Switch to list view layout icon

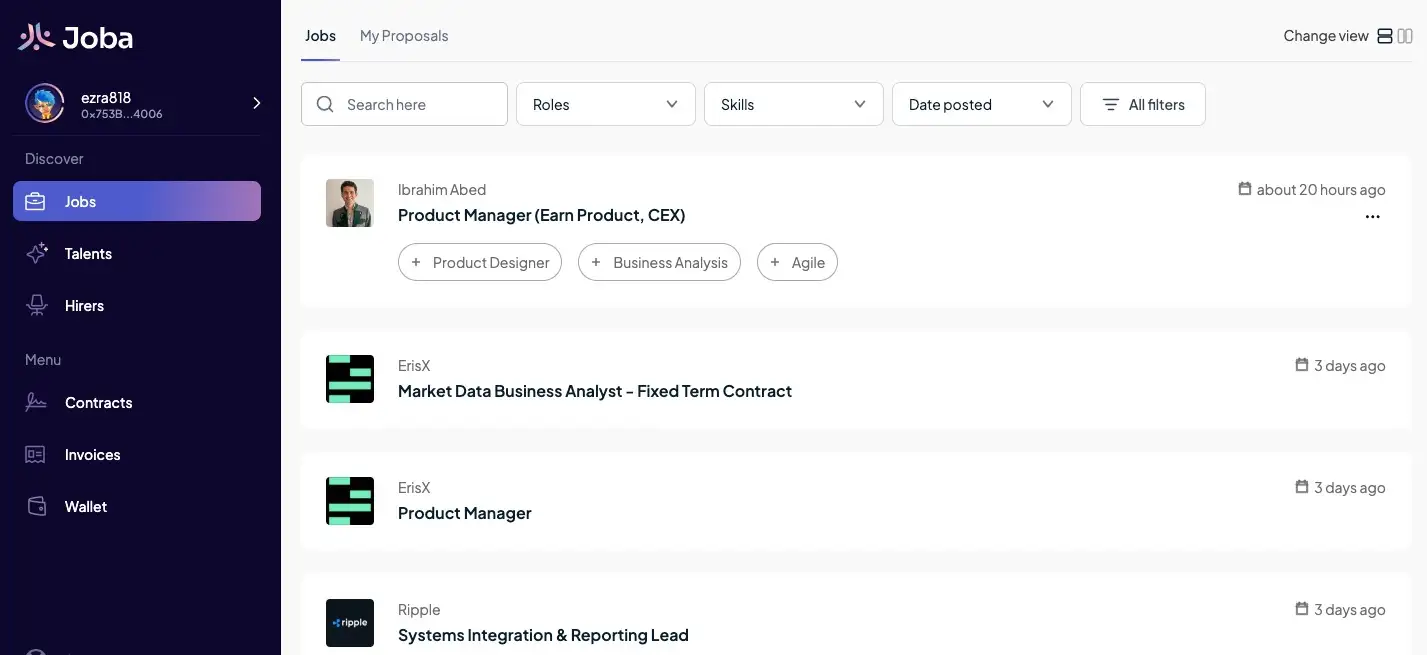[1385, 36]
